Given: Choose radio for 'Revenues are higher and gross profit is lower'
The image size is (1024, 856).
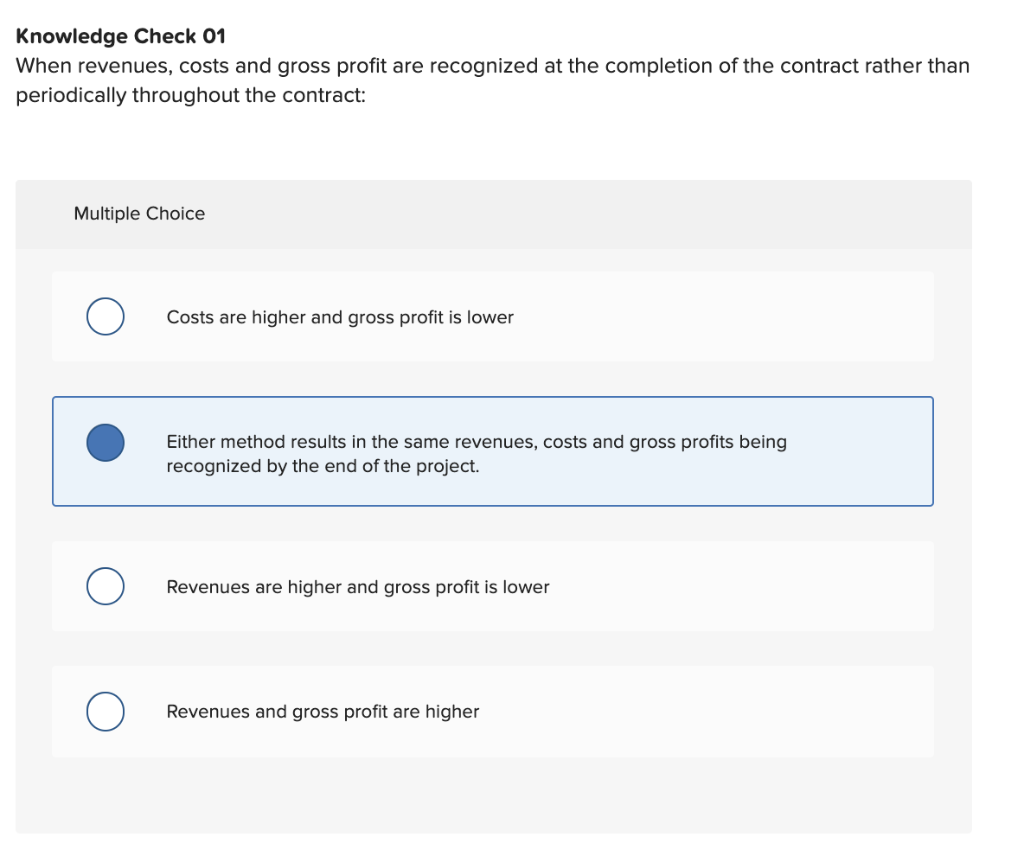Looking at the screenshot, I should tap(105, 586).
